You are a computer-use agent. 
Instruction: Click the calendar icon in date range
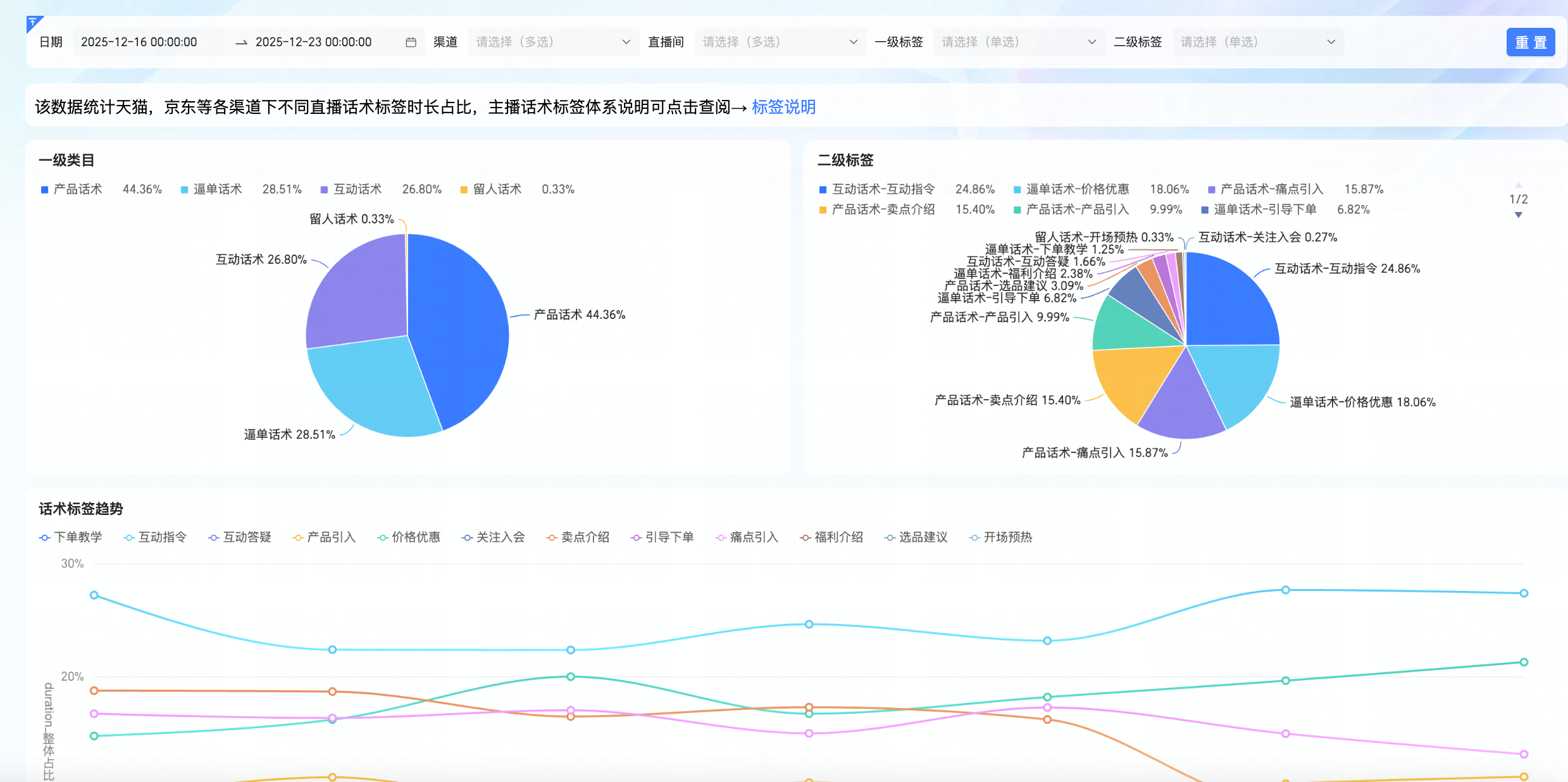tap(411, 42)
